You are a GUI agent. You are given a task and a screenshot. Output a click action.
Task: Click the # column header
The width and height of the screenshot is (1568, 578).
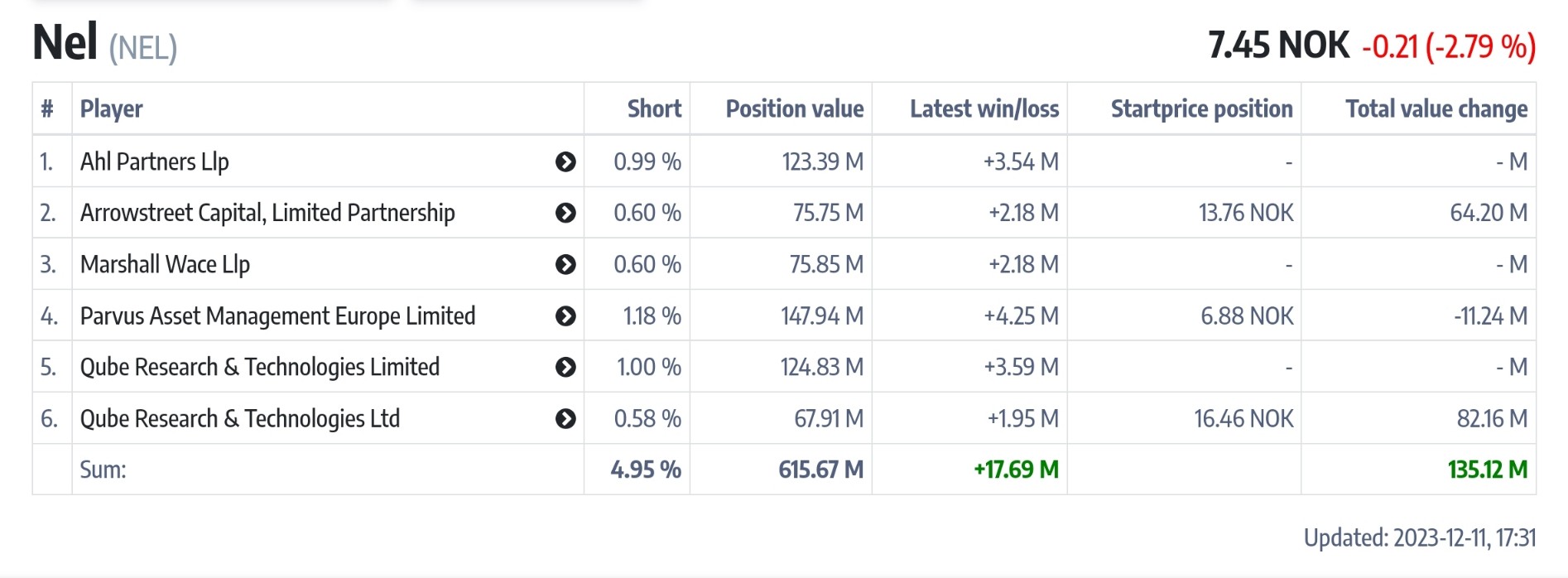pos(47,108)
